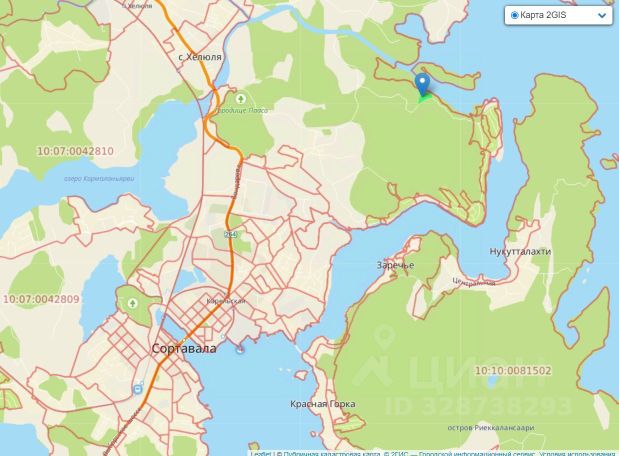
Task: Click cadastral block label 10:10:0081502
Action: point(513,370)
